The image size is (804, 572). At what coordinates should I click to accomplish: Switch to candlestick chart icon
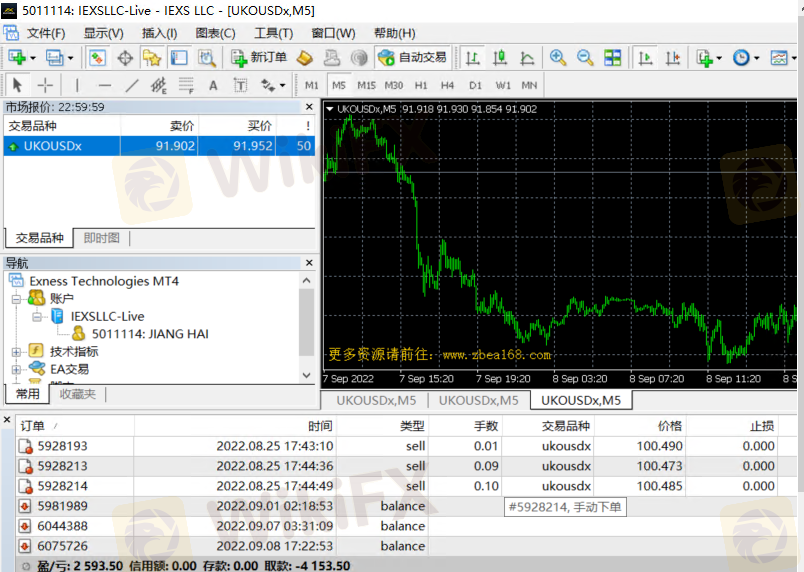click(x=499, y=58)
